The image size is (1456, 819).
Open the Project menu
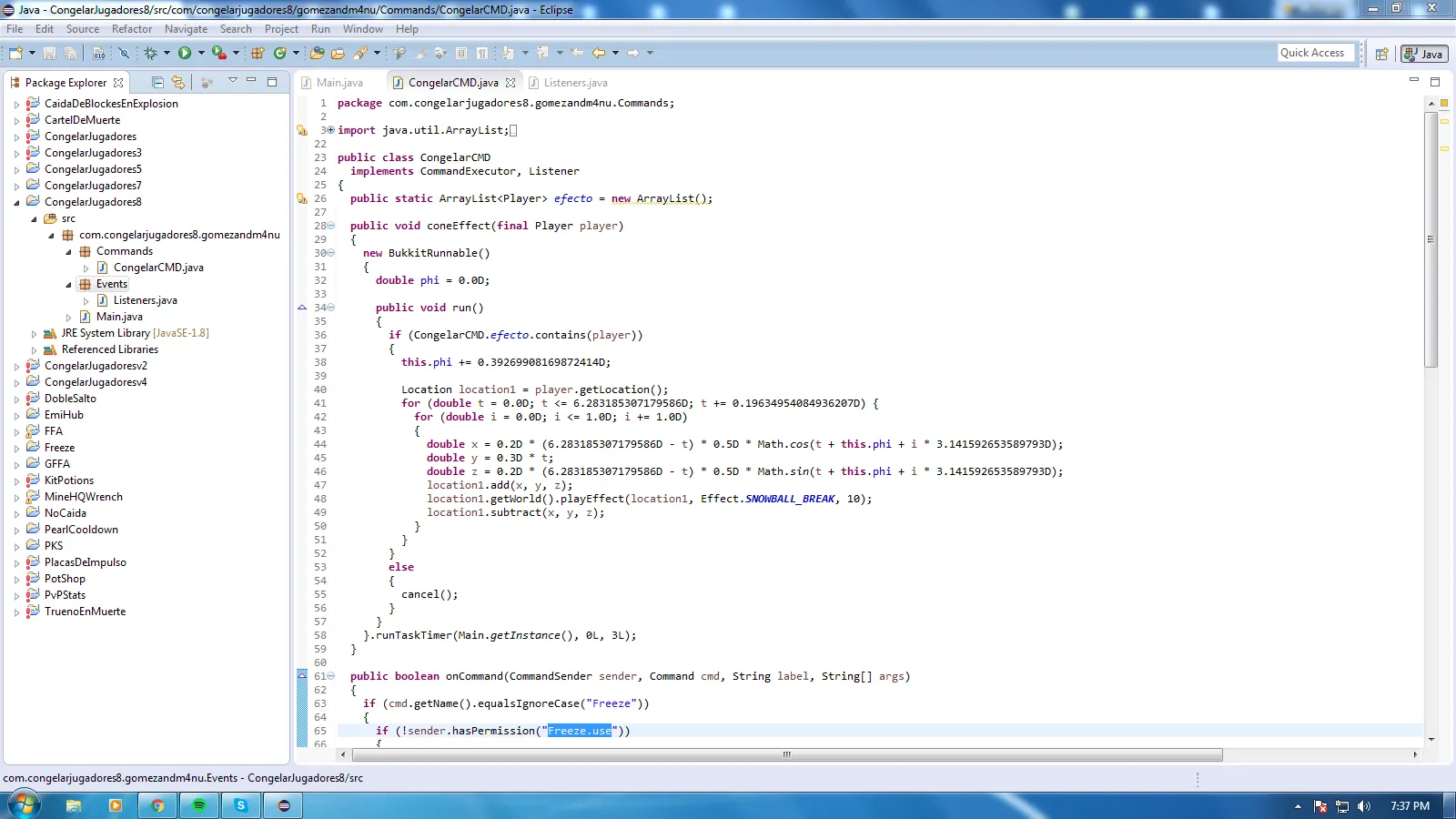[x=281, y=29]
